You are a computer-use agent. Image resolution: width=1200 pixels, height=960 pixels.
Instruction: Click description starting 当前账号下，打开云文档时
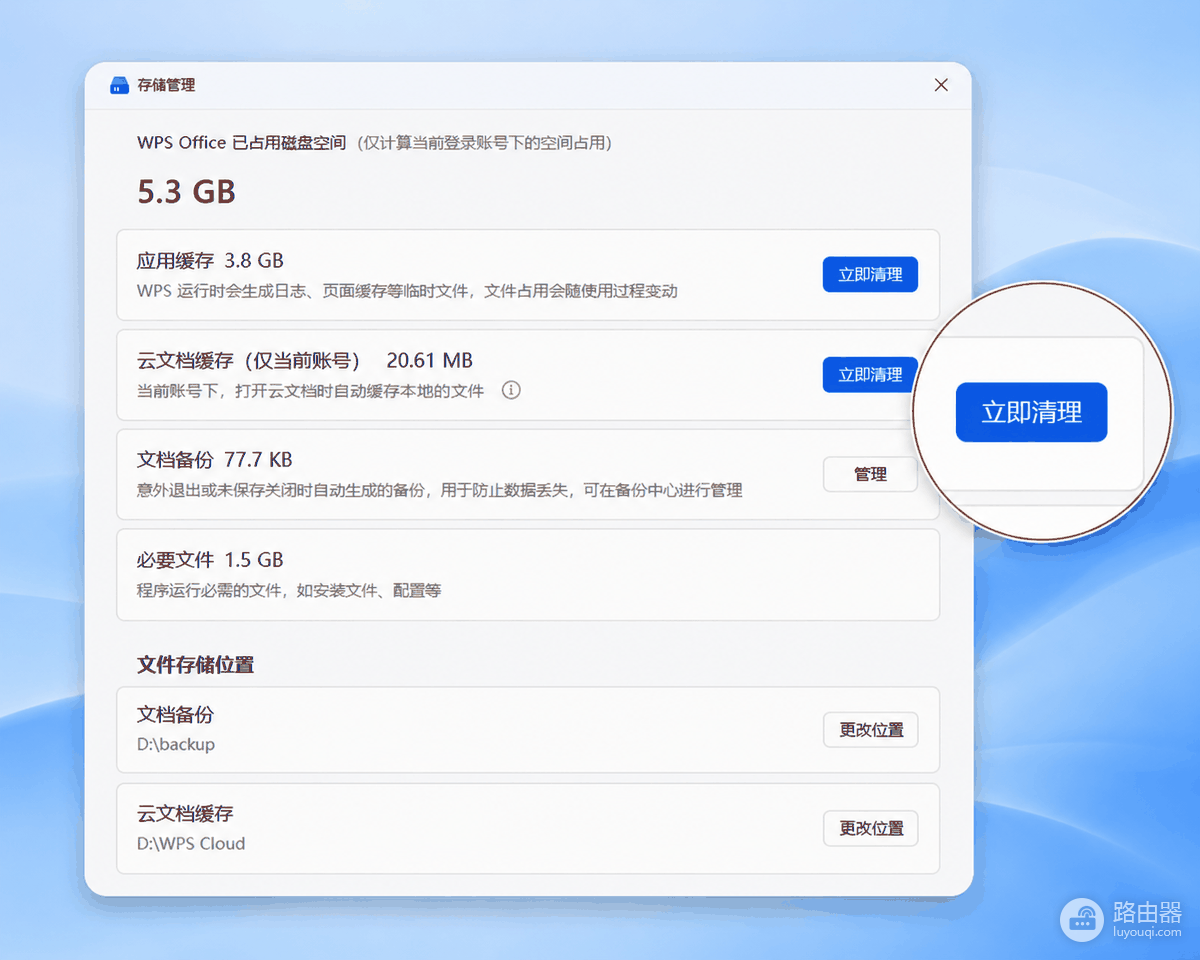pos(311,390)
